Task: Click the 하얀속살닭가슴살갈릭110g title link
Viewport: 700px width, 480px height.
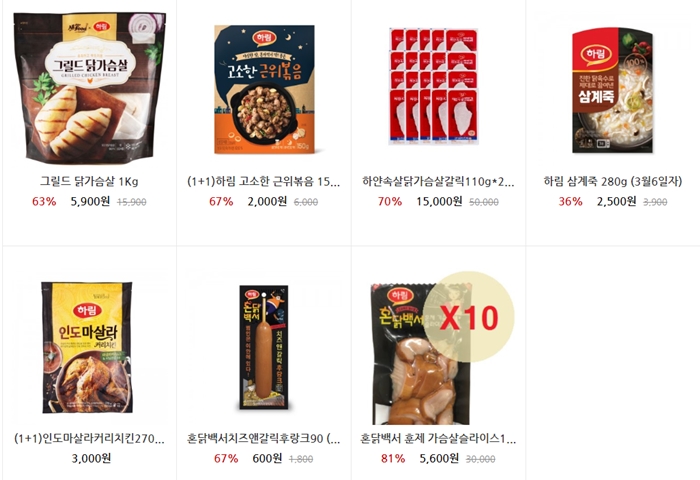Action: coord(438,182)
